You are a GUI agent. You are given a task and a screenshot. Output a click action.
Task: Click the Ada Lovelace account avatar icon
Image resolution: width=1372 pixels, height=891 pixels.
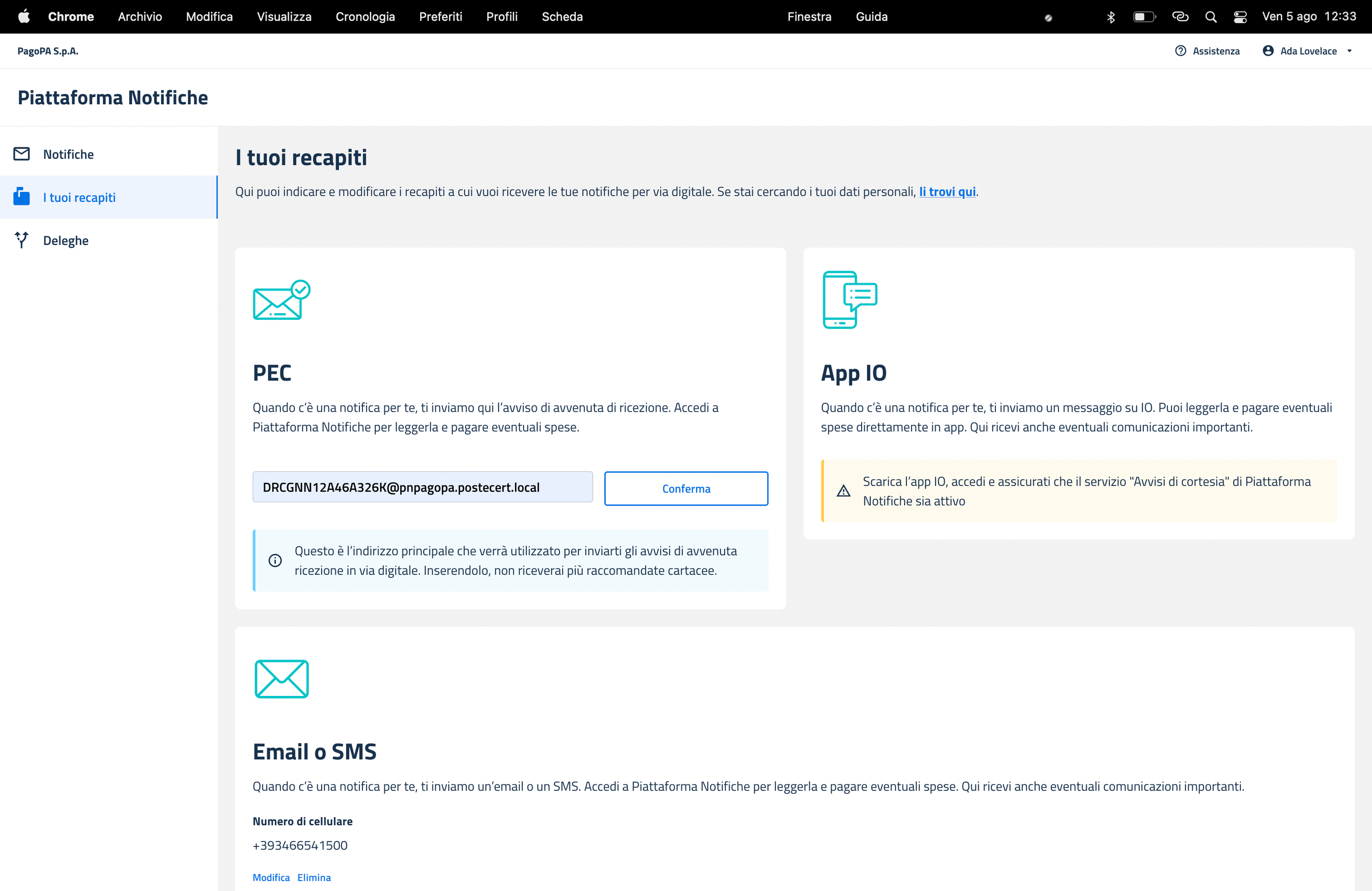[1268, 51]
